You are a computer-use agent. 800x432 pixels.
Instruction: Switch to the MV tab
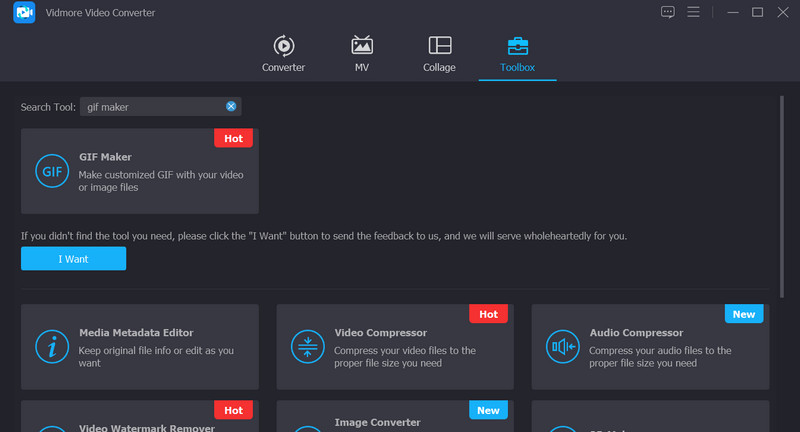pyautogui.click(x=362, y=54)
